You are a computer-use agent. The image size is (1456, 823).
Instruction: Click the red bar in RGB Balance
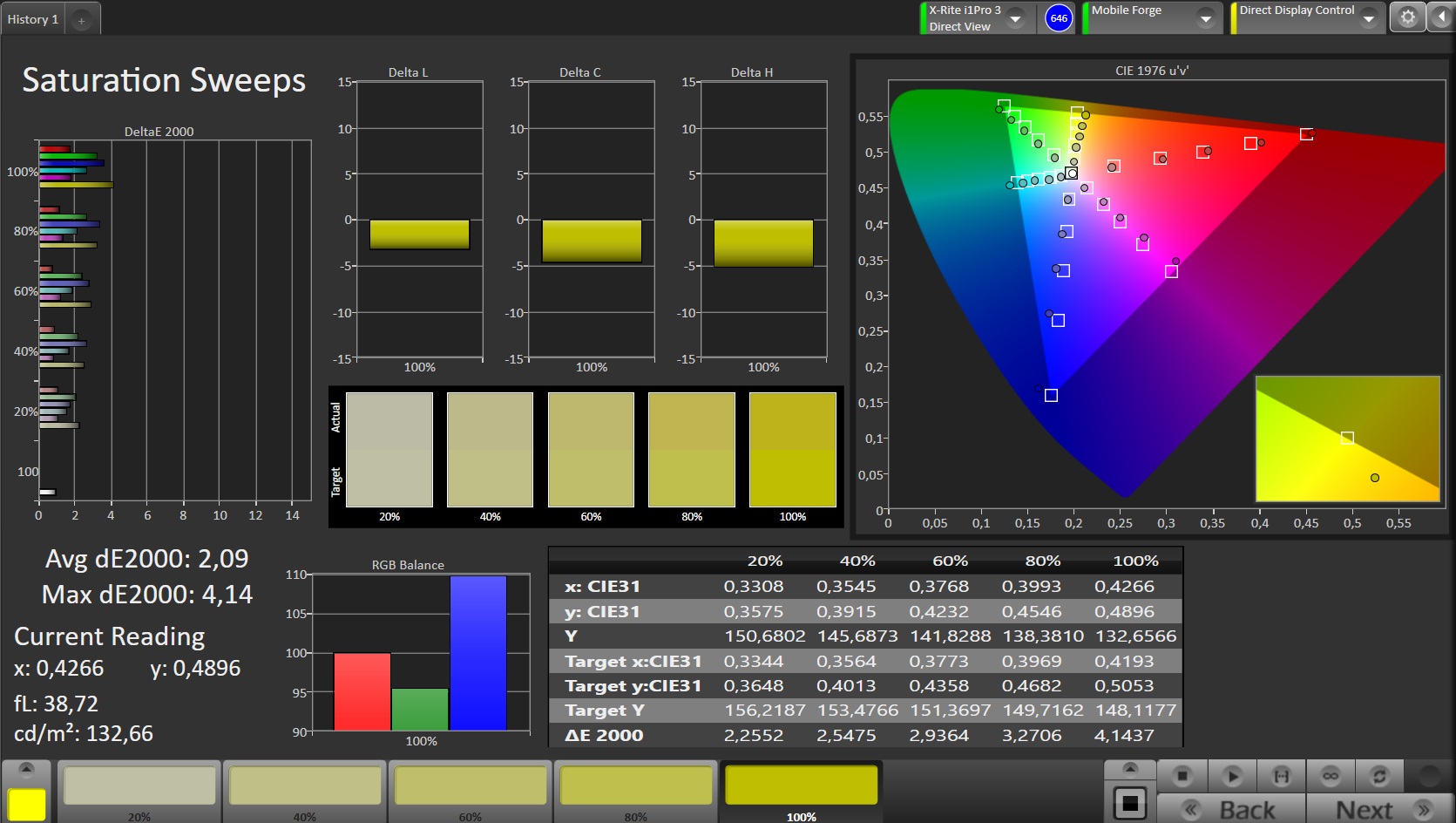[x=362, y=691]
